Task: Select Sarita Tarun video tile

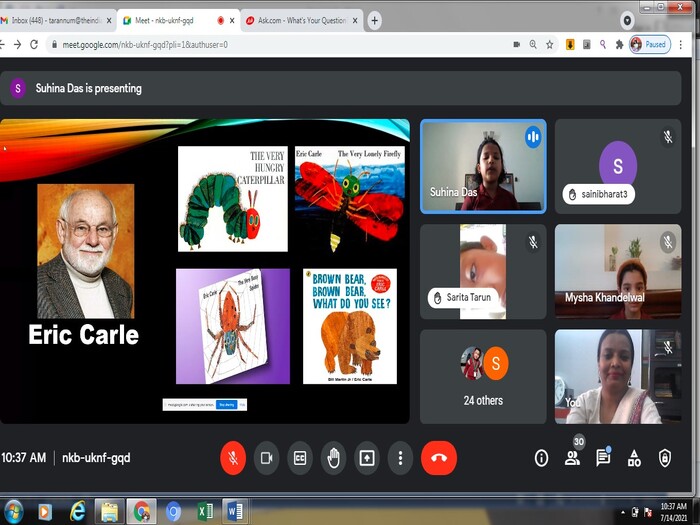Action: pyautogui.click(x=483, y=271)
